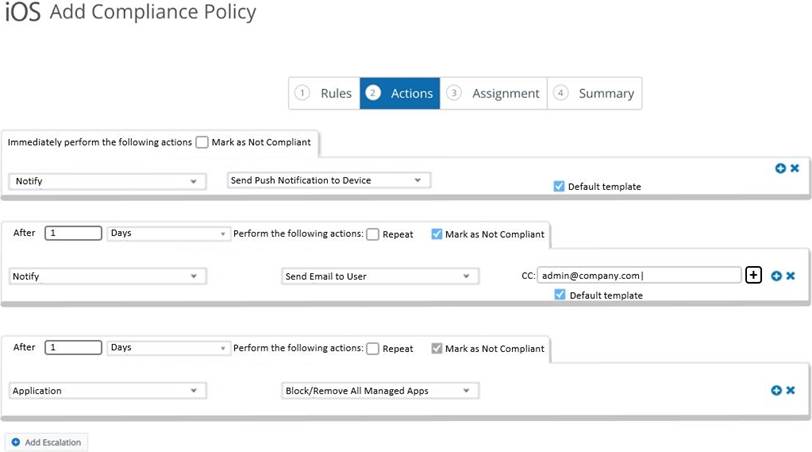Enable Mark as Not Compliant for immediate actions
This screenshot has height=452, width=812.
coord(202,142)
